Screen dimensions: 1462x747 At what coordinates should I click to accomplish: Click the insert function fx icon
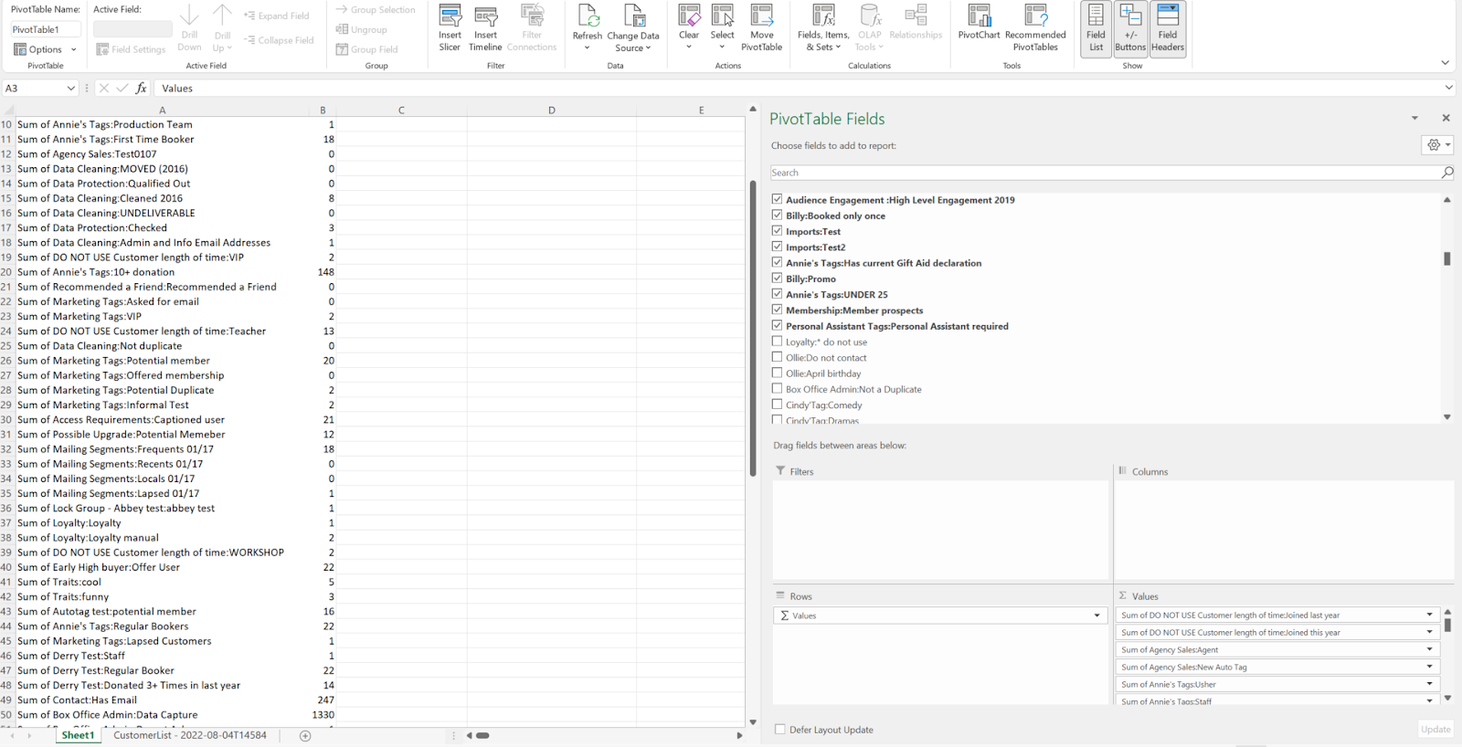pos(141,88)
